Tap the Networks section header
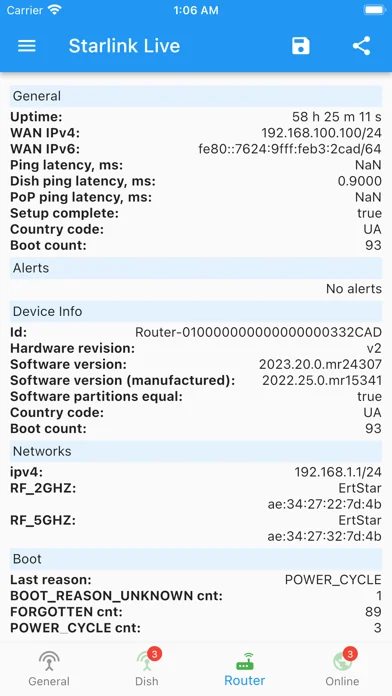392x696 pixels. [196, 451]
